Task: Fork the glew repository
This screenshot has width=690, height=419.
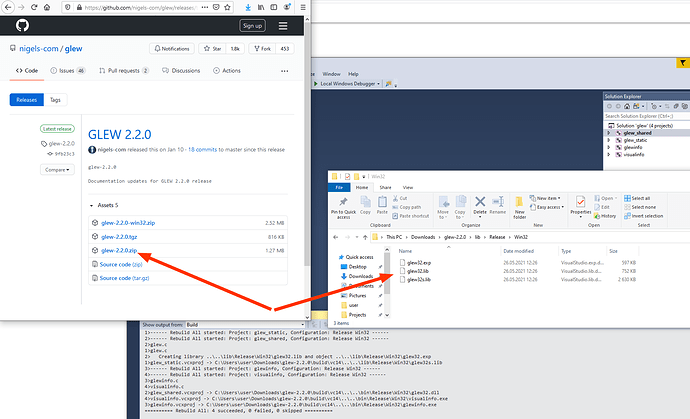Action: [262, 49]
